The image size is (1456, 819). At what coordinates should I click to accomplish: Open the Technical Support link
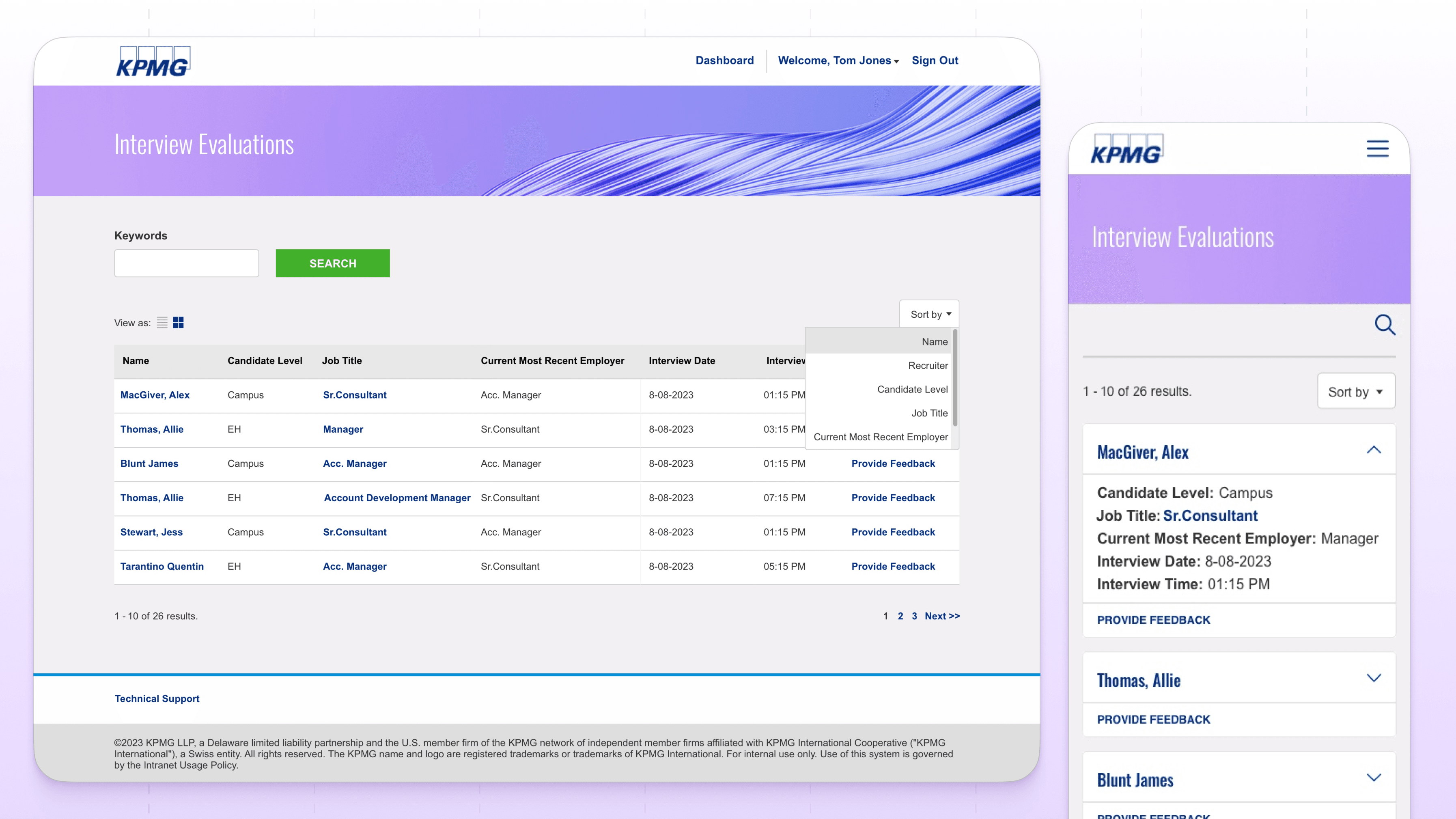pos(157,698)
